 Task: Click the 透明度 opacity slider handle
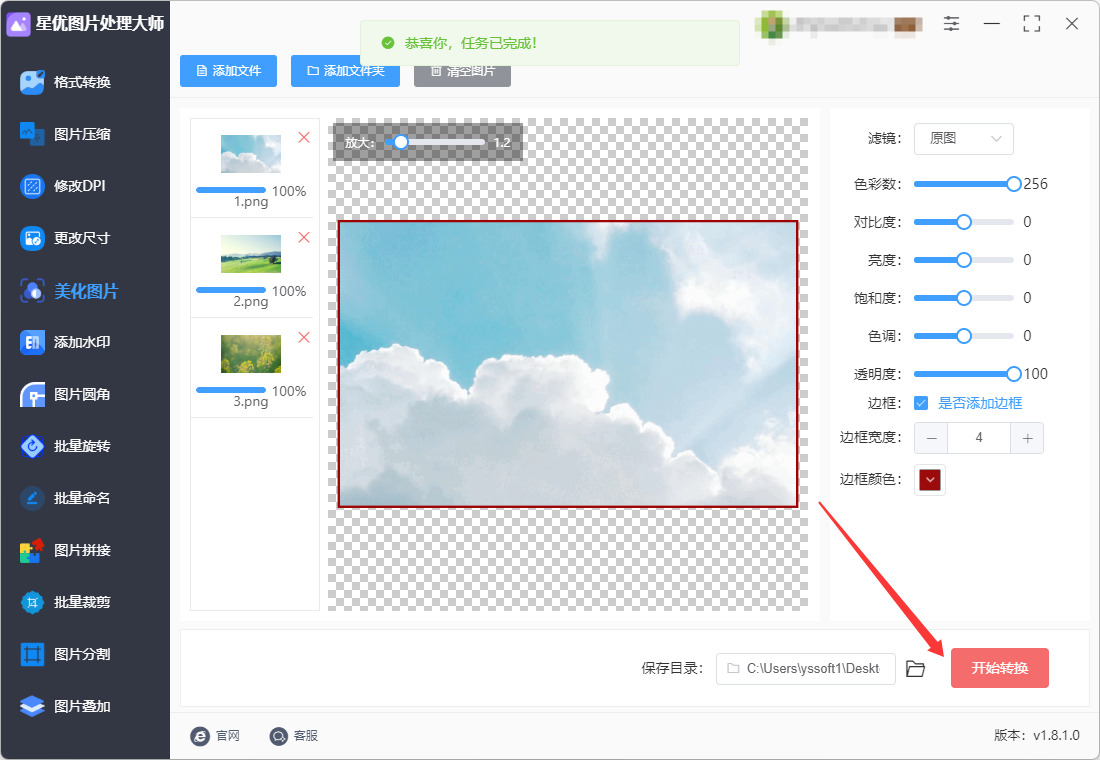coord(1014,374)
